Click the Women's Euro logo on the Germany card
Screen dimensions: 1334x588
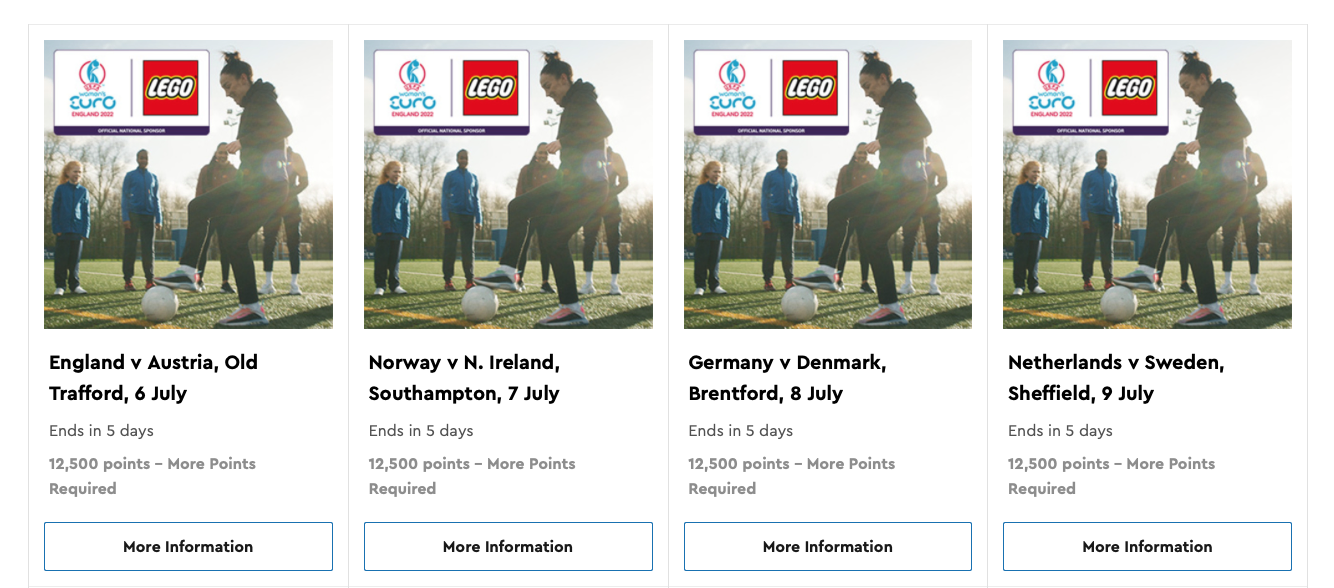click(732, 89)
